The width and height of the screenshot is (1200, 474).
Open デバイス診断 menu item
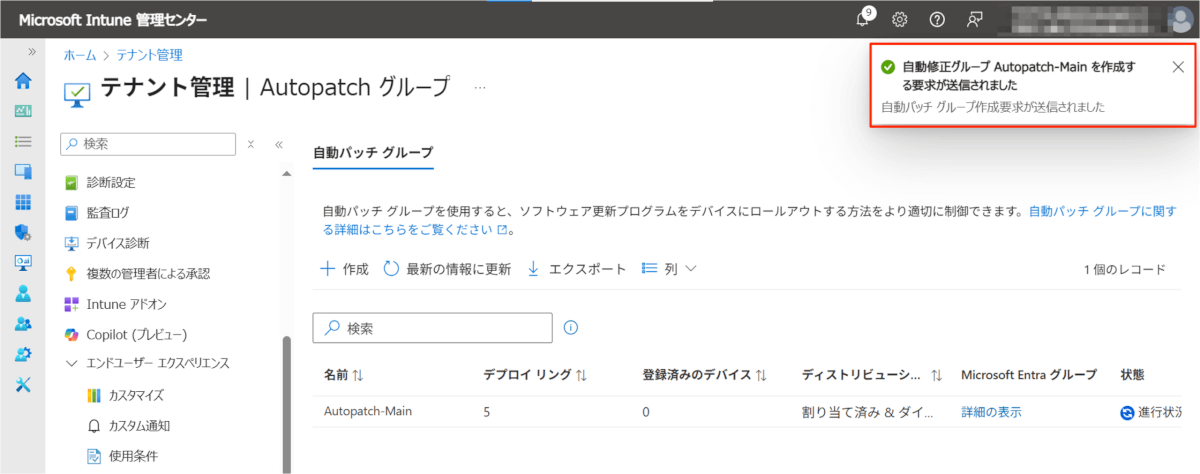[117, 243]
